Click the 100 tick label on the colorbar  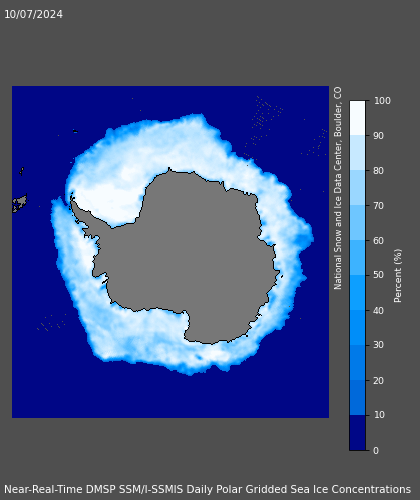[x=382, y=101]
